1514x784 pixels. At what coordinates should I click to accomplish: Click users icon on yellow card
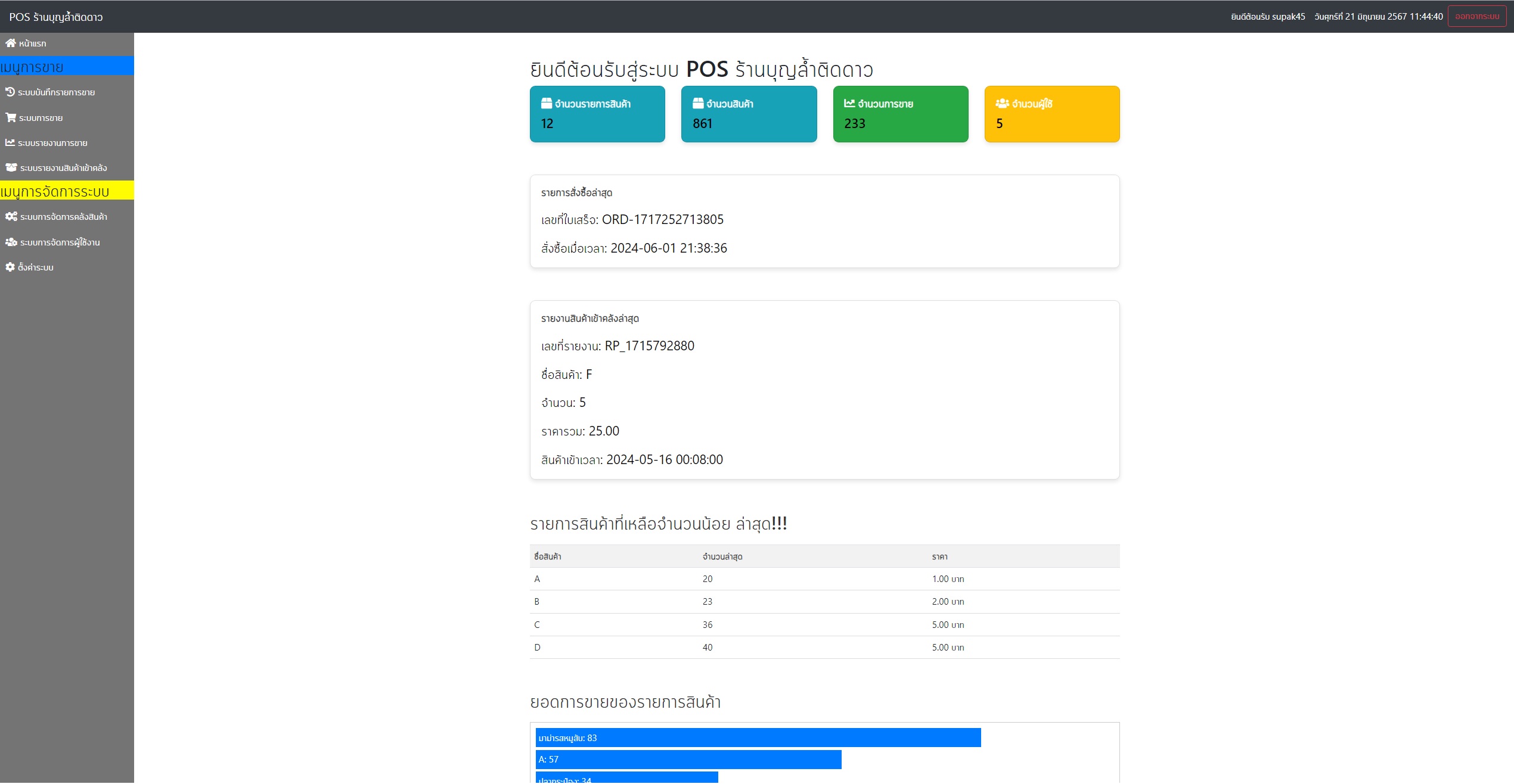[x=1002, y=104]
